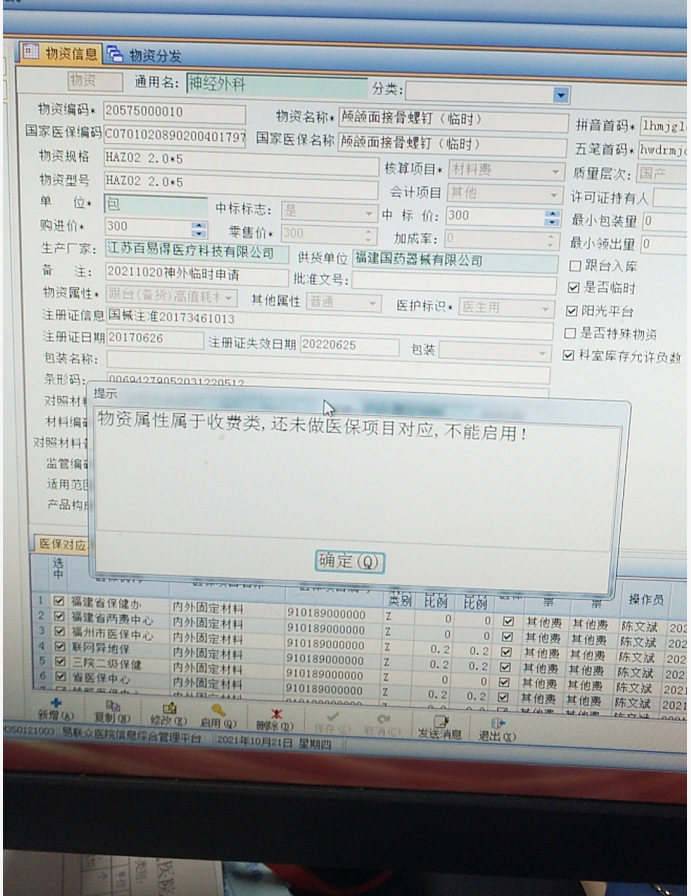
Task: Uncheck the 阳光平台 checkbox
Action: coord(572,311)
